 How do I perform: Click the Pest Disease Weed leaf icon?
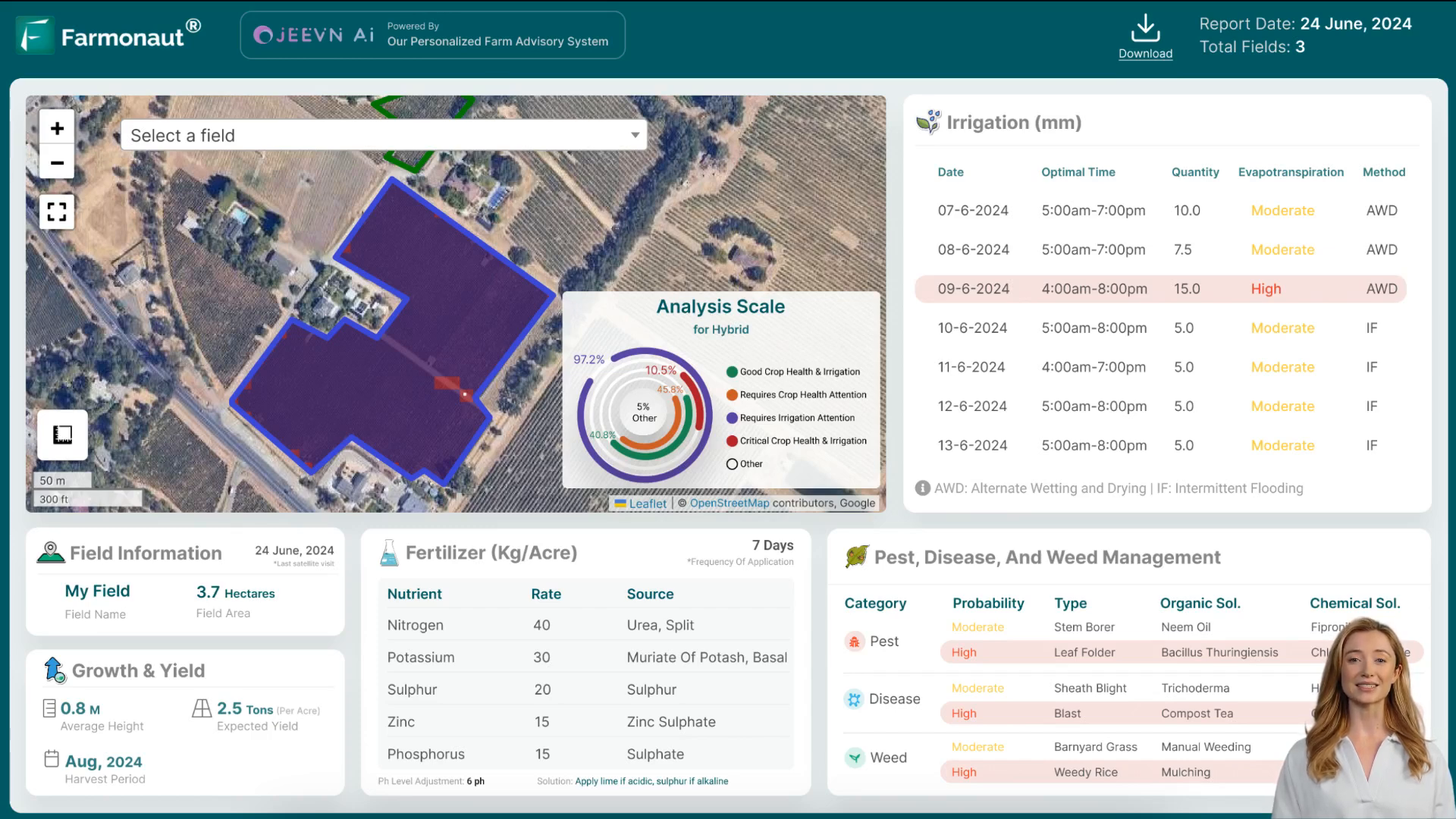point(856,557)
